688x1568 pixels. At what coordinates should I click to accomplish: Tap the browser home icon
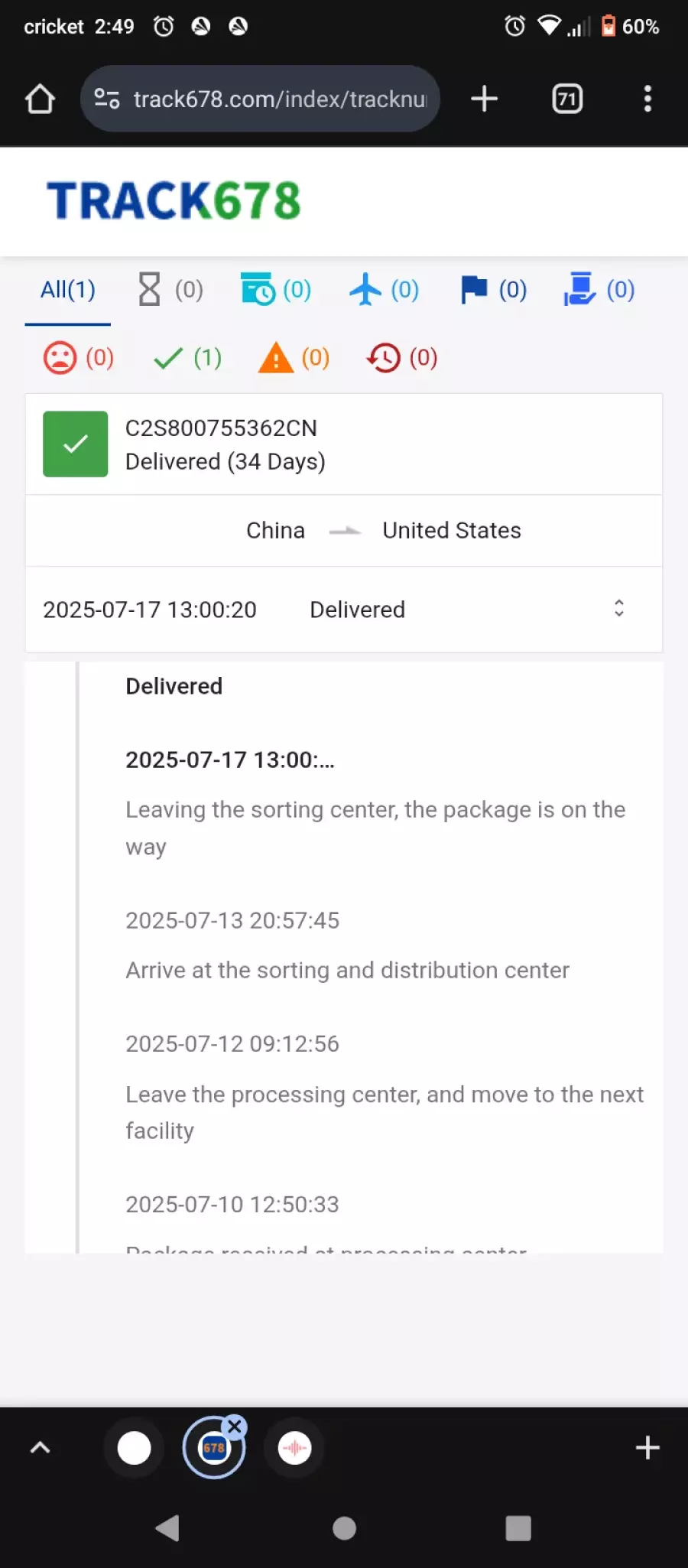[x=40, y=99]
